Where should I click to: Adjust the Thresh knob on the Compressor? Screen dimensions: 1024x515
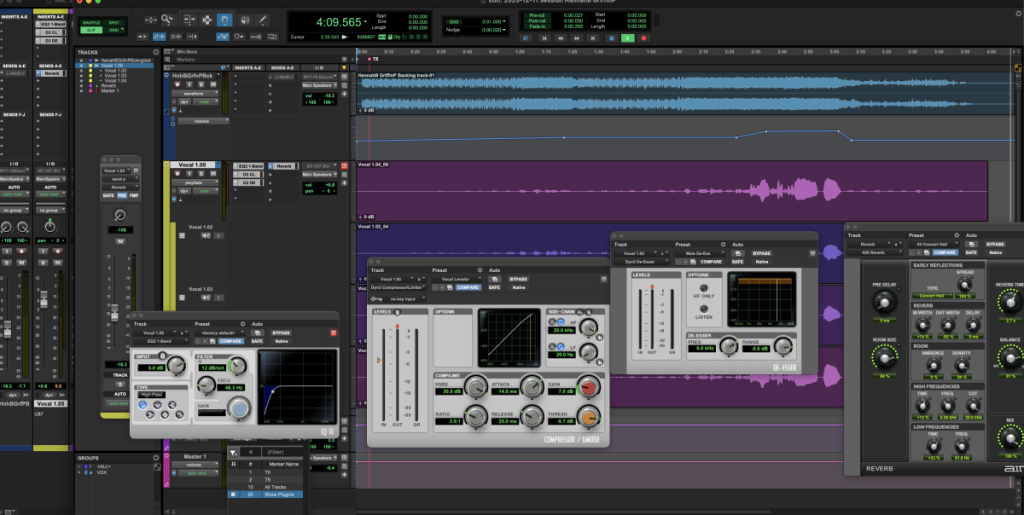pos(591,418)
